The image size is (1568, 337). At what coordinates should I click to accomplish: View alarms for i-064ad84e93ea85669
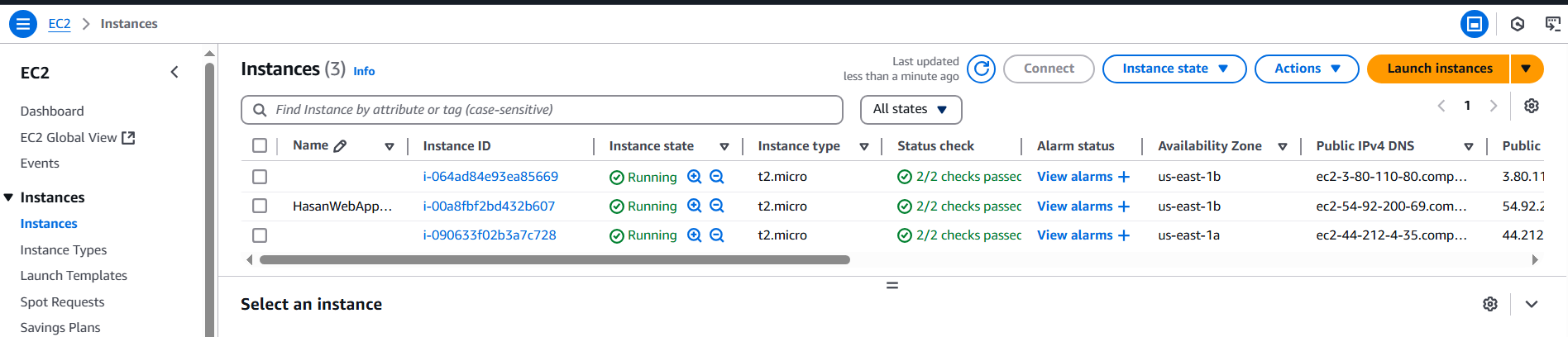(x=1083, y=177)
